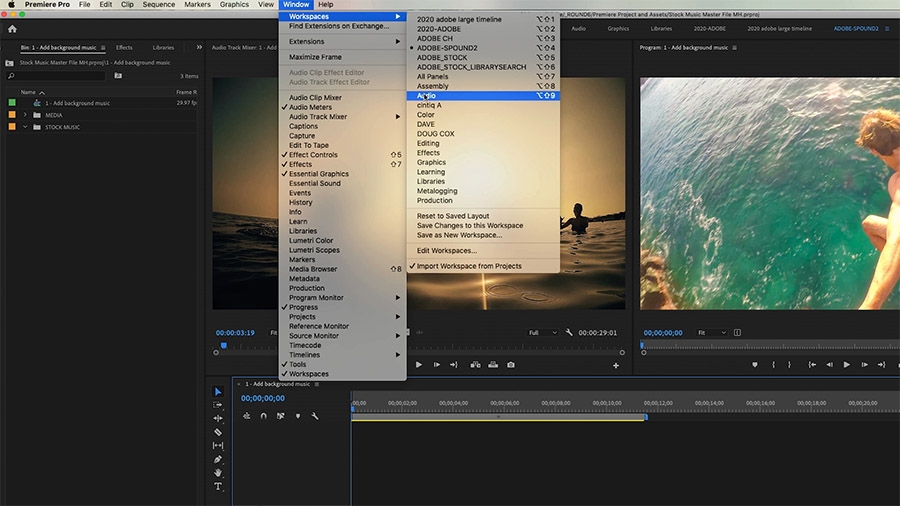The image size is (900, 506).
Task: Select the Pen tool
Action: 218,459
